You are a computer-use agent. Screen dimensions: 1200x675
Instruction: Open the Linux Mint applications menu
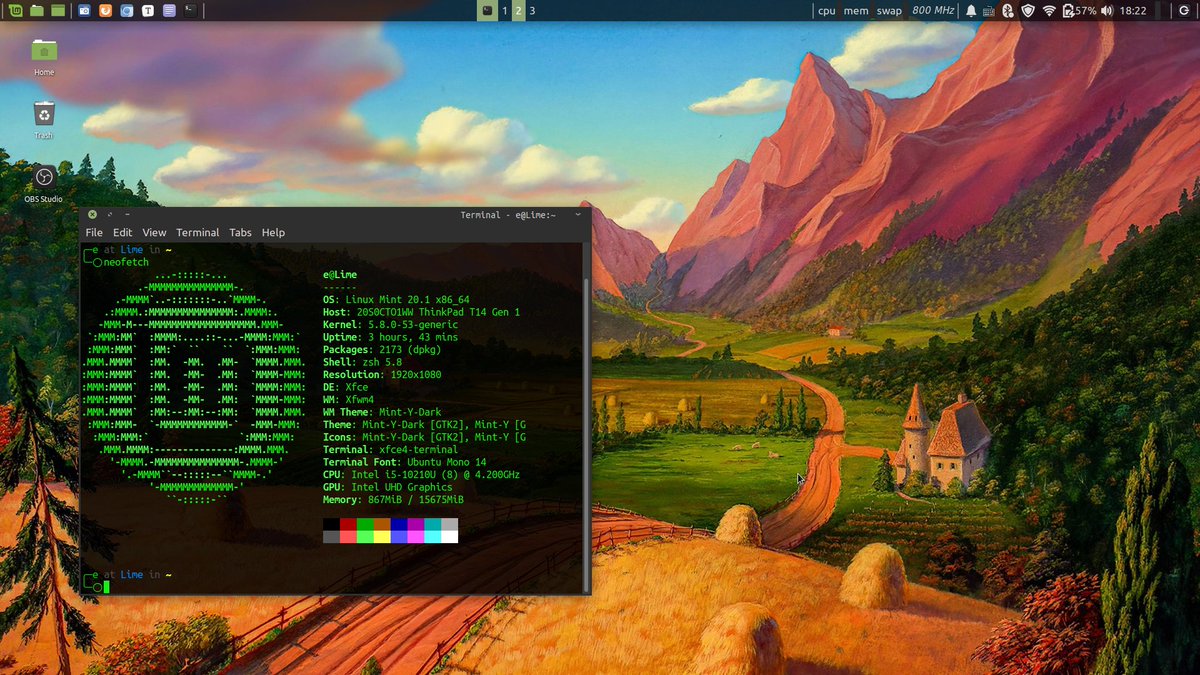click(x=15, y=10)
